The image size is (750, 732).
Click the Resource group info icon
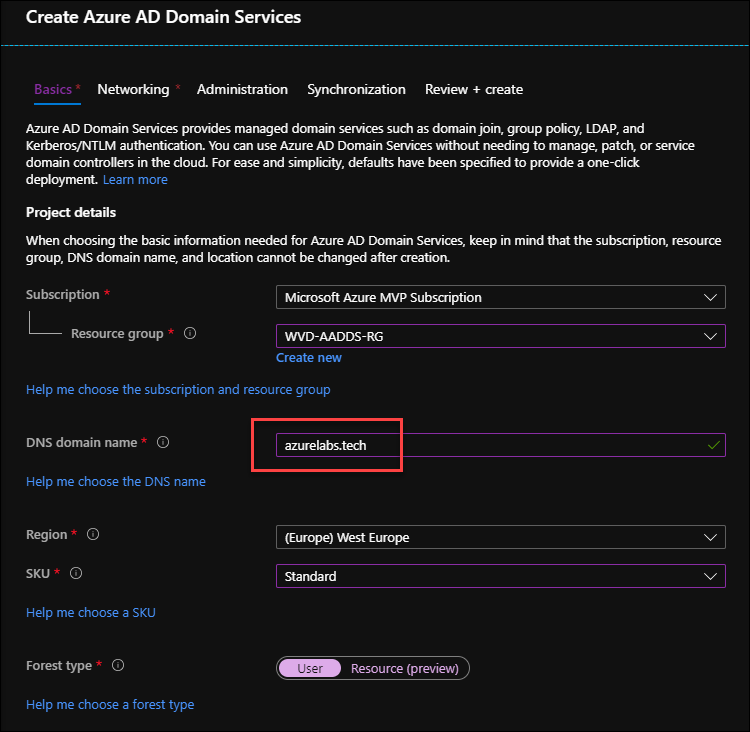click(x=190, y=333)
